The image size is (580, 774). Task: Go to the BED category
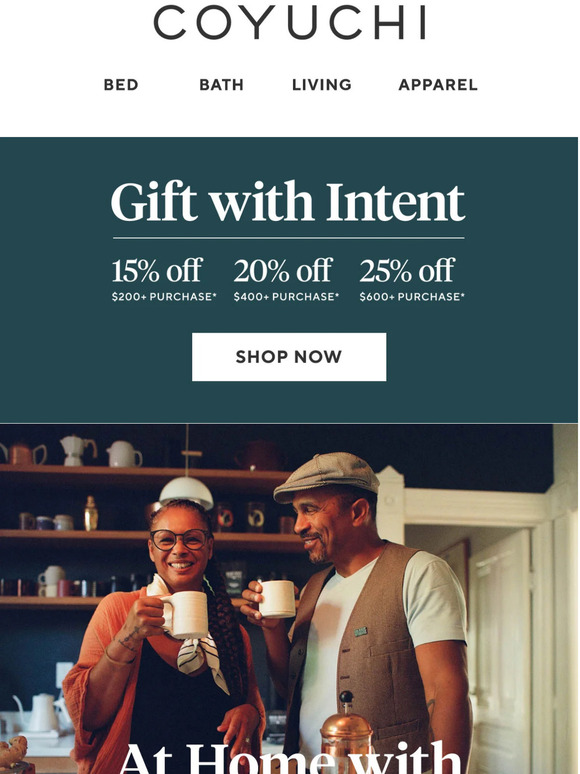[121, 85]
